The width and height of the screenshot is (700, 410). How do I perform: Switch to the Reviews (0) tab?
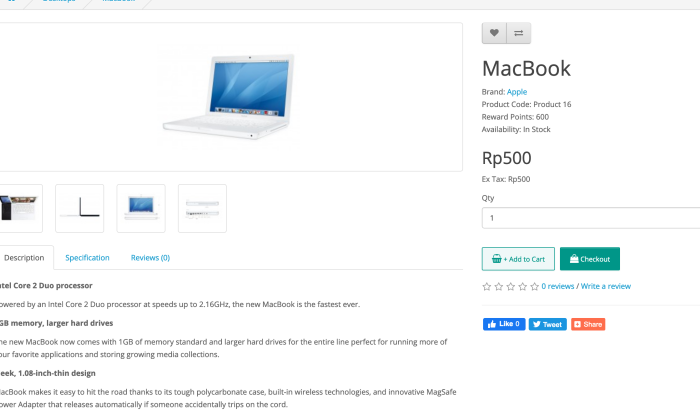click(x=150, y=258)
